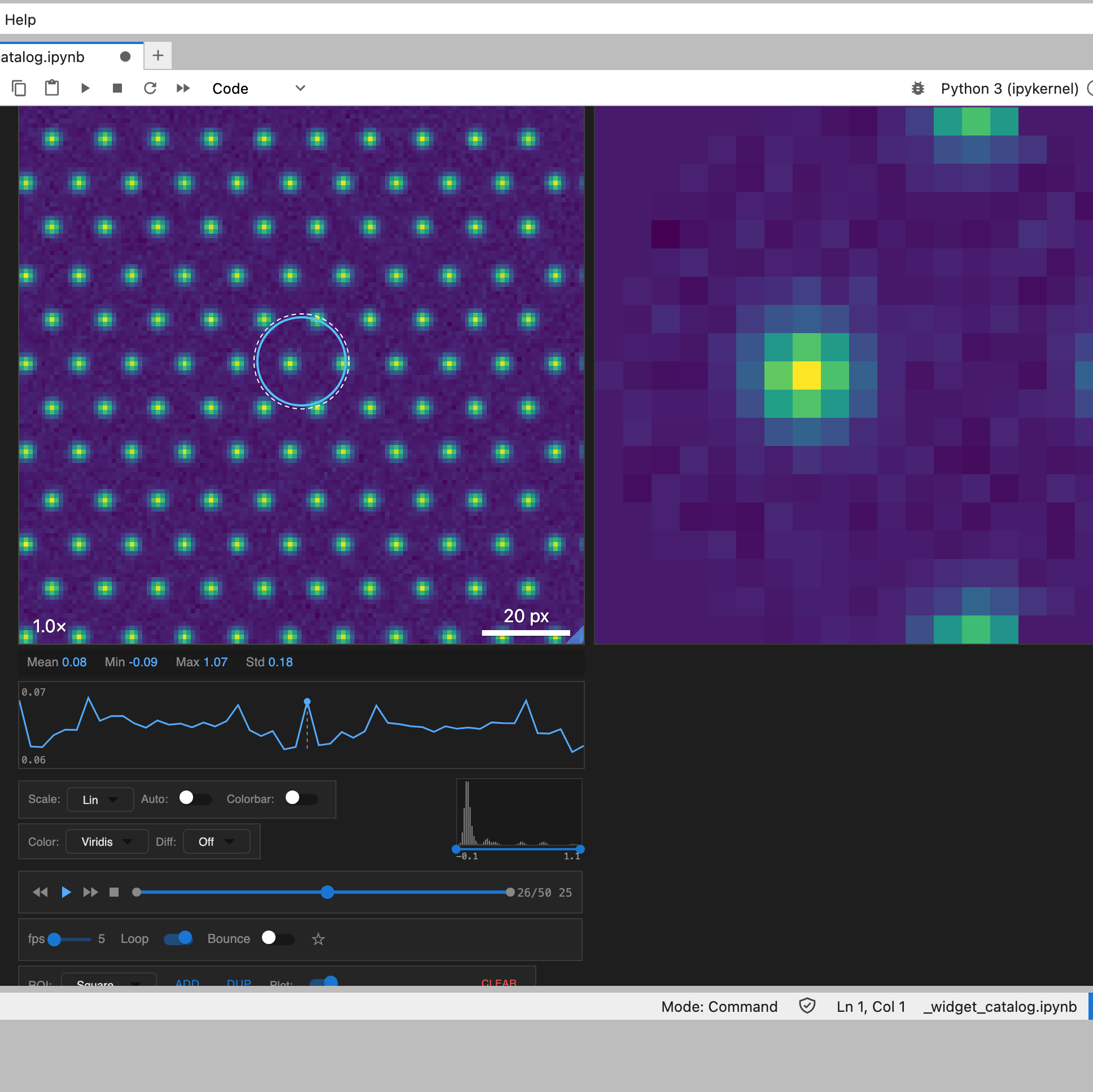Run the current notebook cell

[85, 88]
